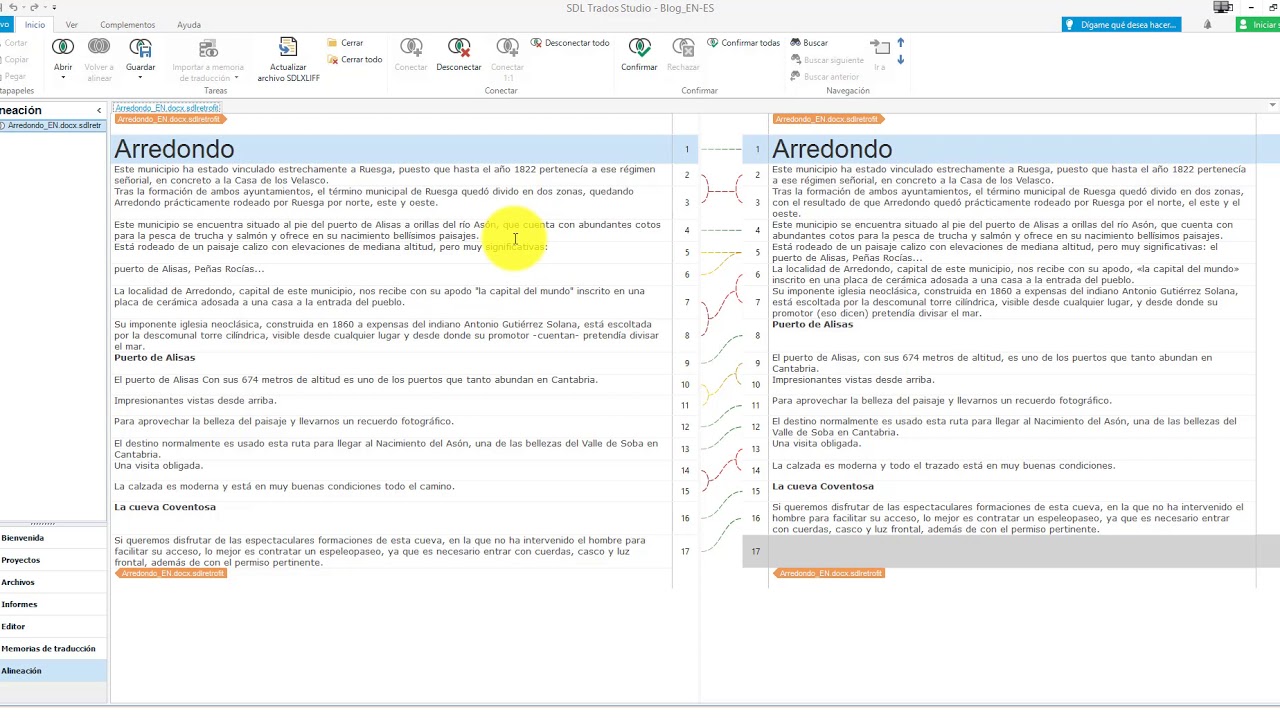The height and width of the screenshot is (720, 1280).
Task: Click right segment 'La calzada es moderna y todo el trazado'
Action: pos(943,465)
